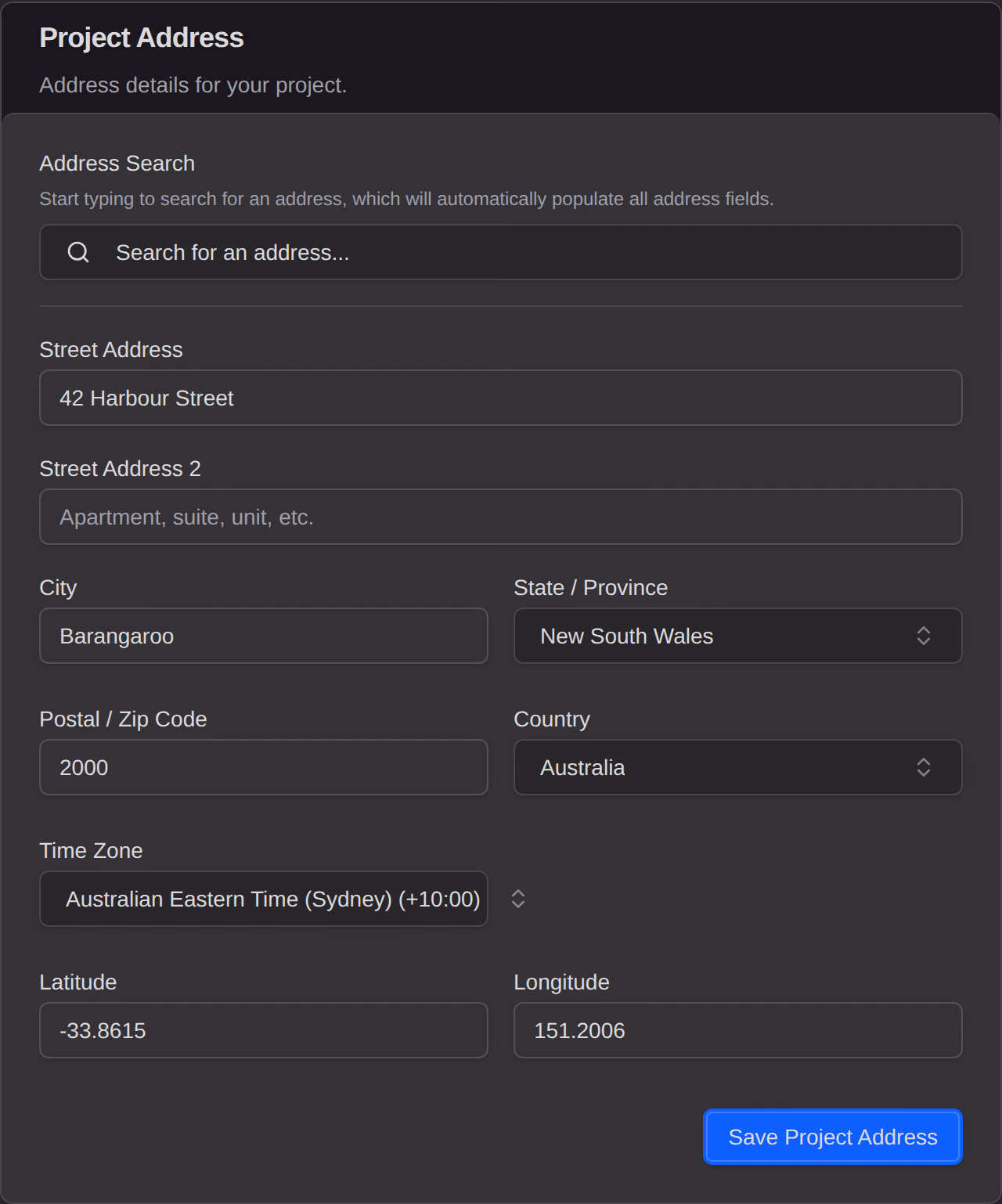This screenshot has height=1204, width=1002.
Task: Click the Address Search label
Action: click(117, 163)
